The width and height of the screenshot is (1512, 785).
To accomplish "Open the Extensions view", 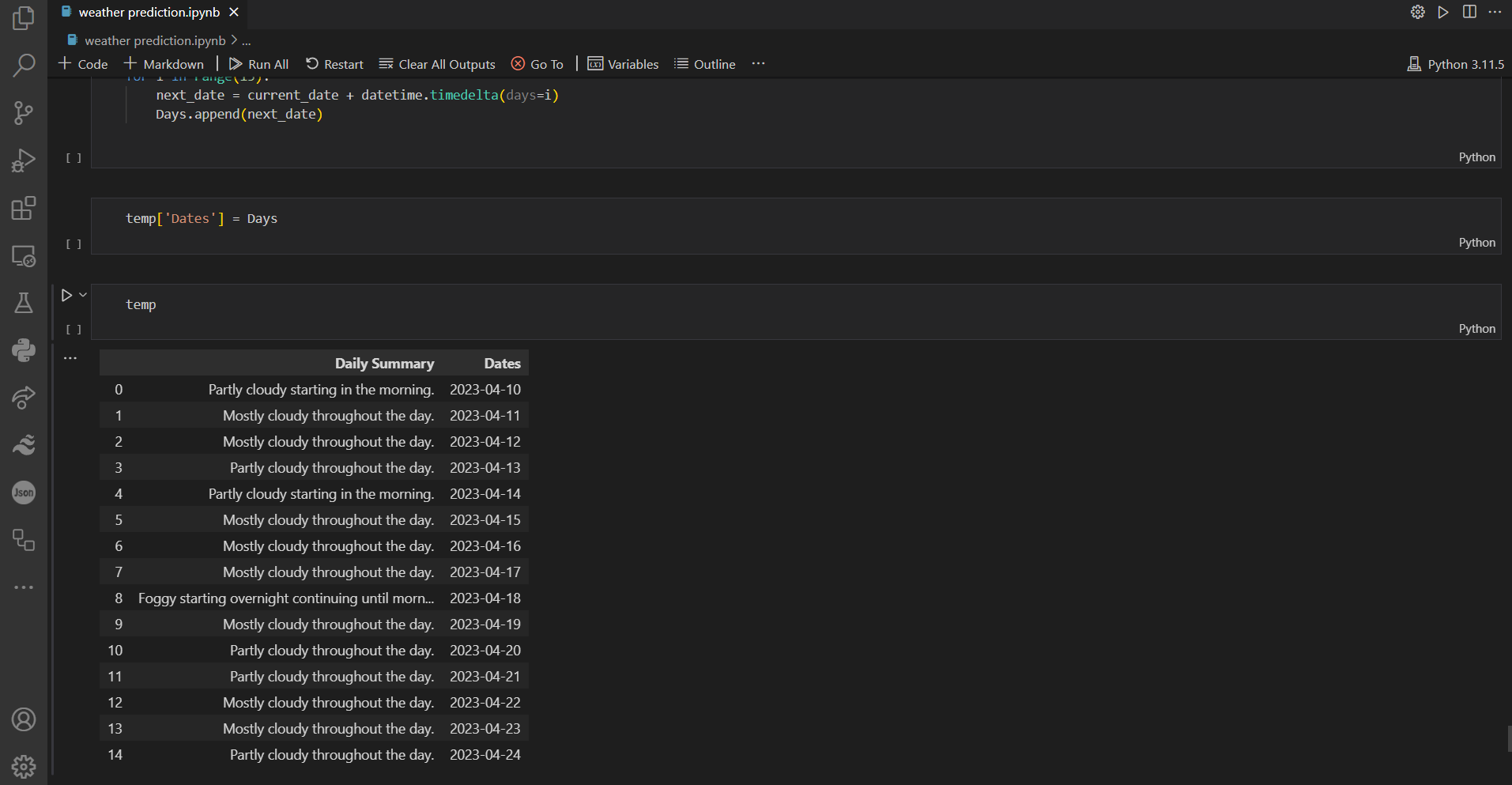I will point(24,208).
